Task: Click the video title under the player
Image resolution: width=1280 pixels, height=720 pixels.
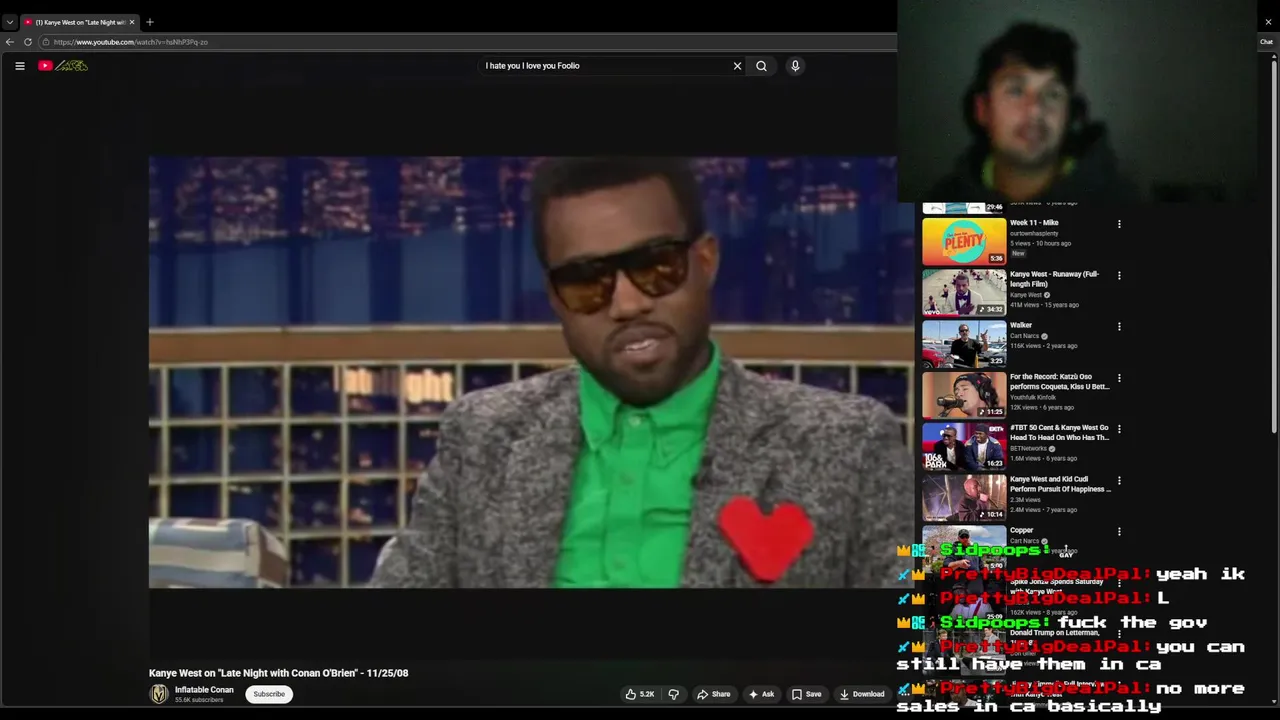Action: coord(278,673)
